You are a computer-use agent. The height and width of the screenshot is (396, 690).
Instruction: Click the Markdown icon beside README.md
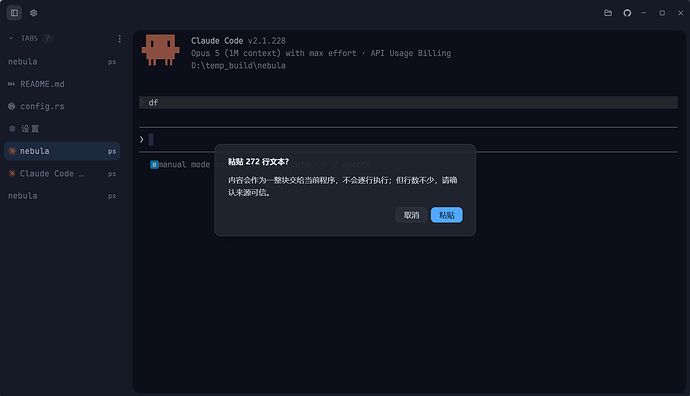11,84
